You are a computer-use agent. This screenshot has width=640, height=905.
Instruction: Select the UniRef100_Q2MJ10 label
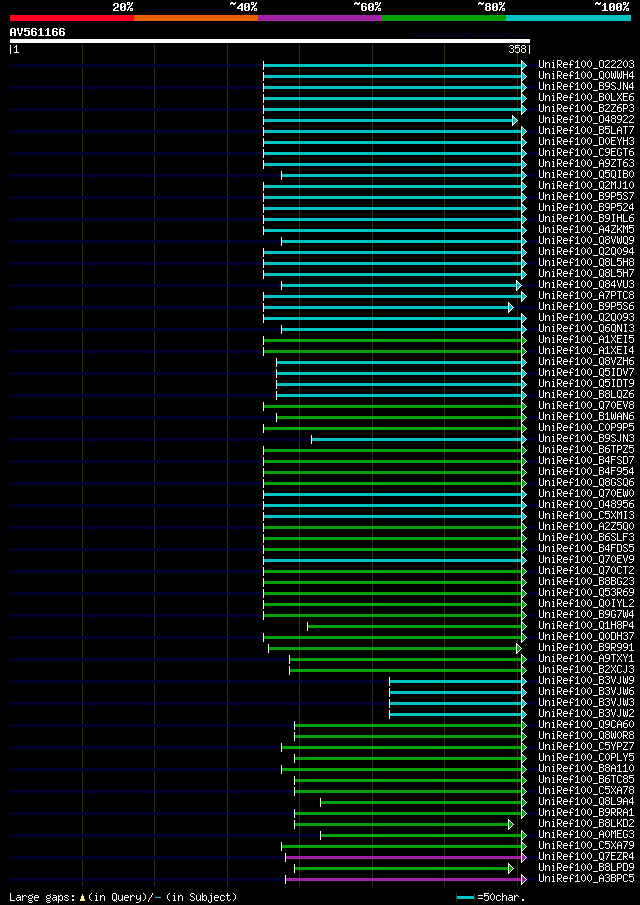[586, 186]
